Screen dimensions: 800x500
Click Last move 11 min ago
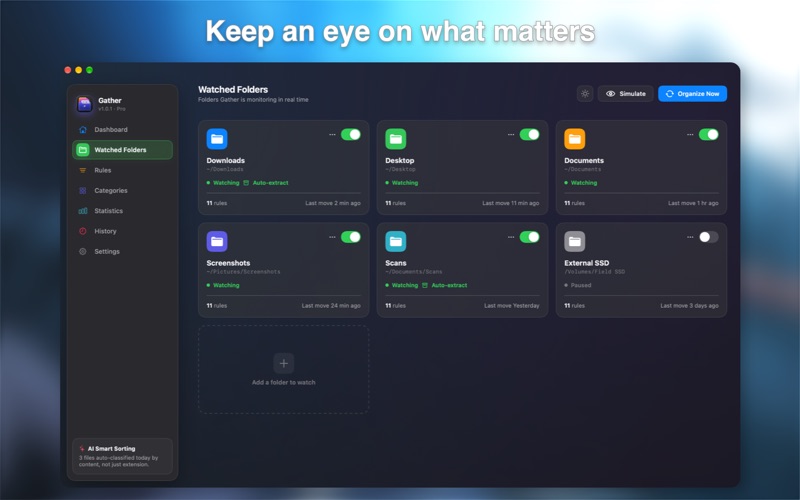click(x=511, y=203)
